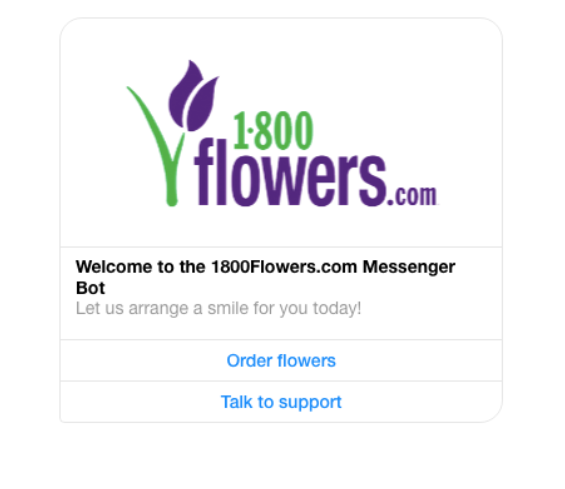Open the 1-800-Flowers logo image
Screen dimensions: 565x489
(x=281, y=133)
